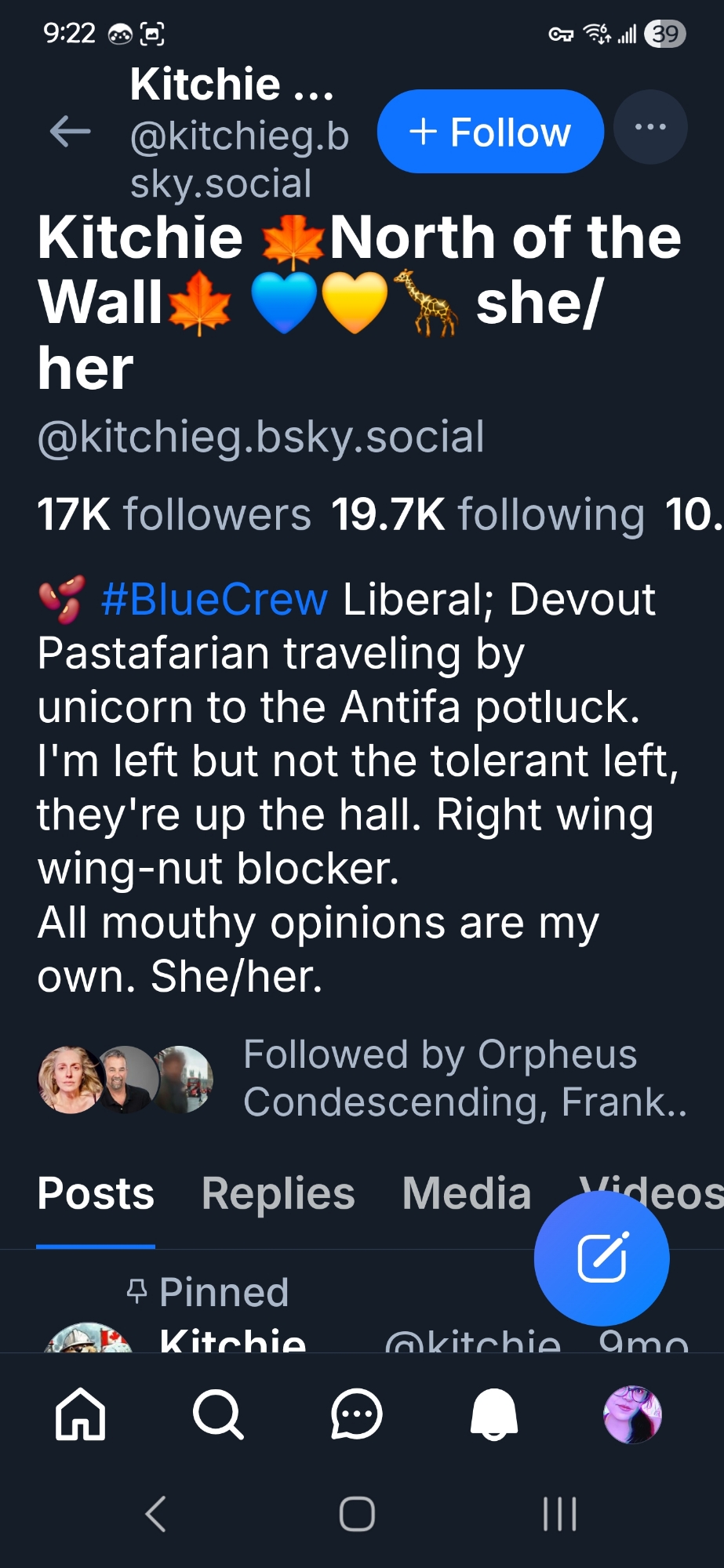
Task: Tap the #BlueCrew hashtag link
Action: tap(214, 600)
